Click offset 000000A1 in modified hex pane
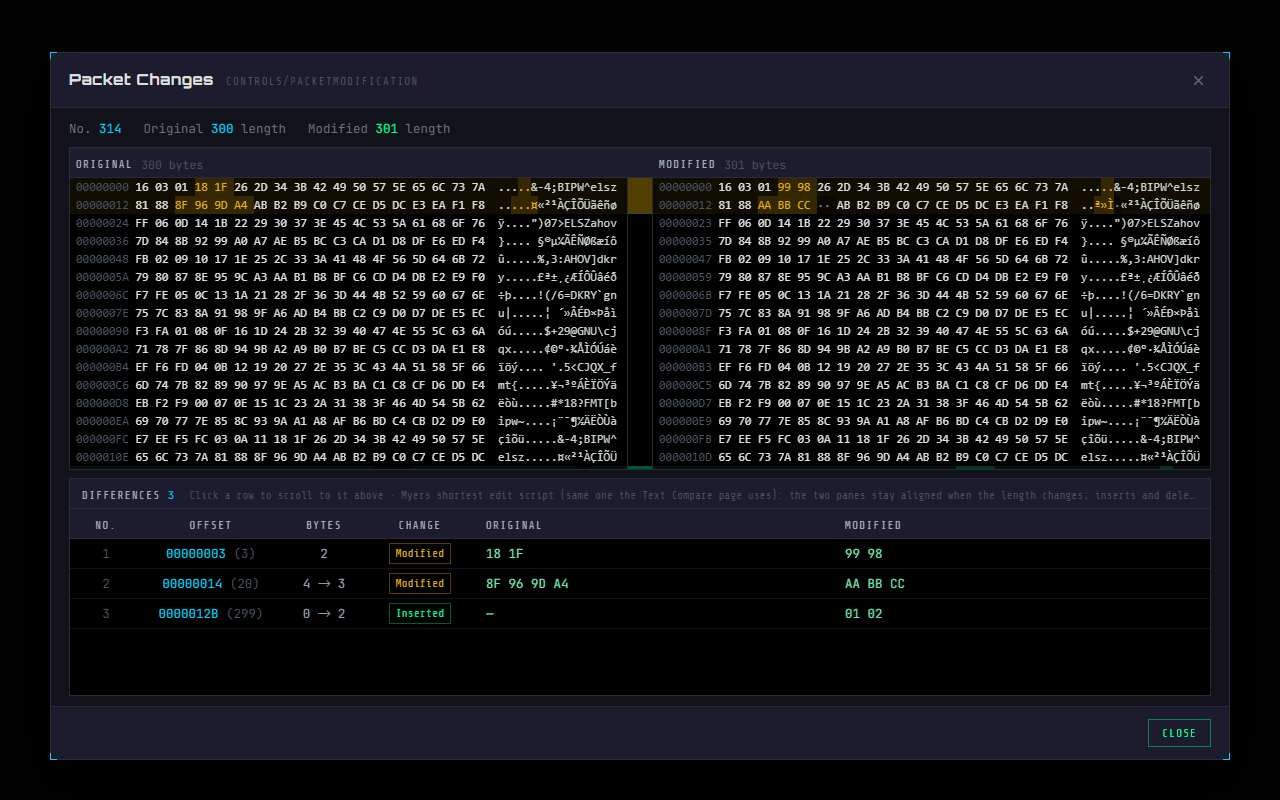1280x800 pixels. click(686, 349)
